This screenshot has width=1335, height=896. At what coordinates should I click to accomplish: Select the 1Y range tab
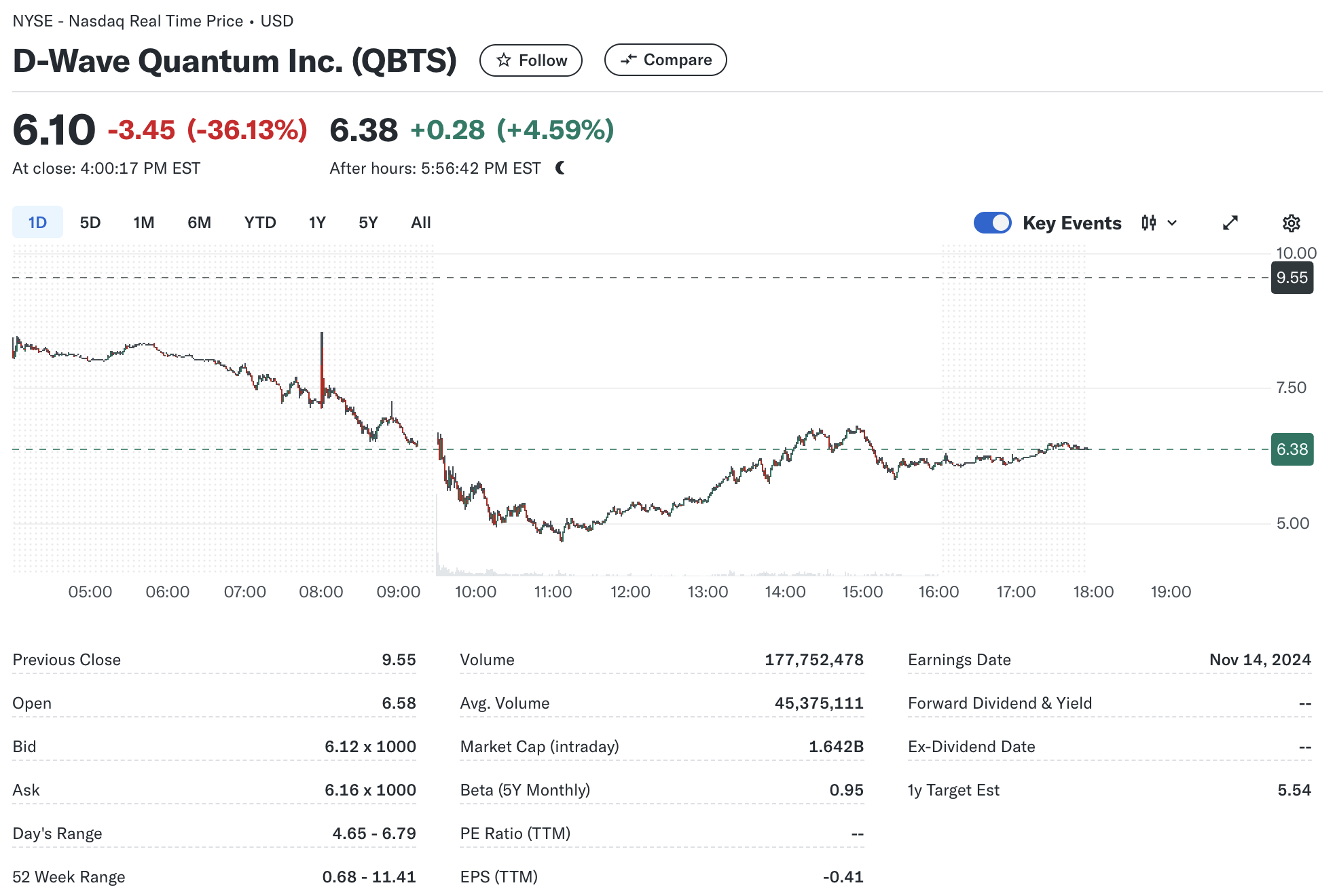(317, 223)
